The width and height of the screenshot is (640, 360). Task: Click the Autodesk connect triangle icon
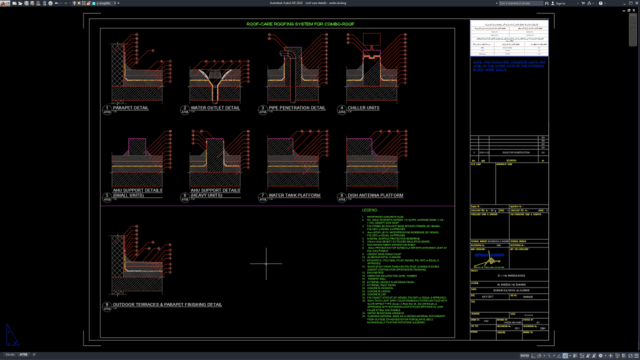click(x=589, y=3)
